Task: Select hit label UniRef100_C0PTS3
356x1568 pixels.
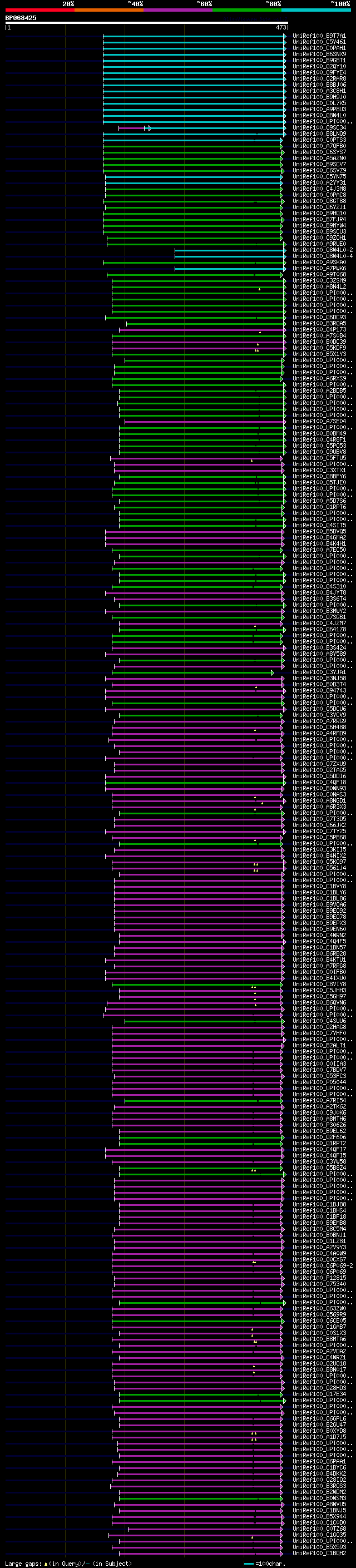Action: click(x=319, y=140)
